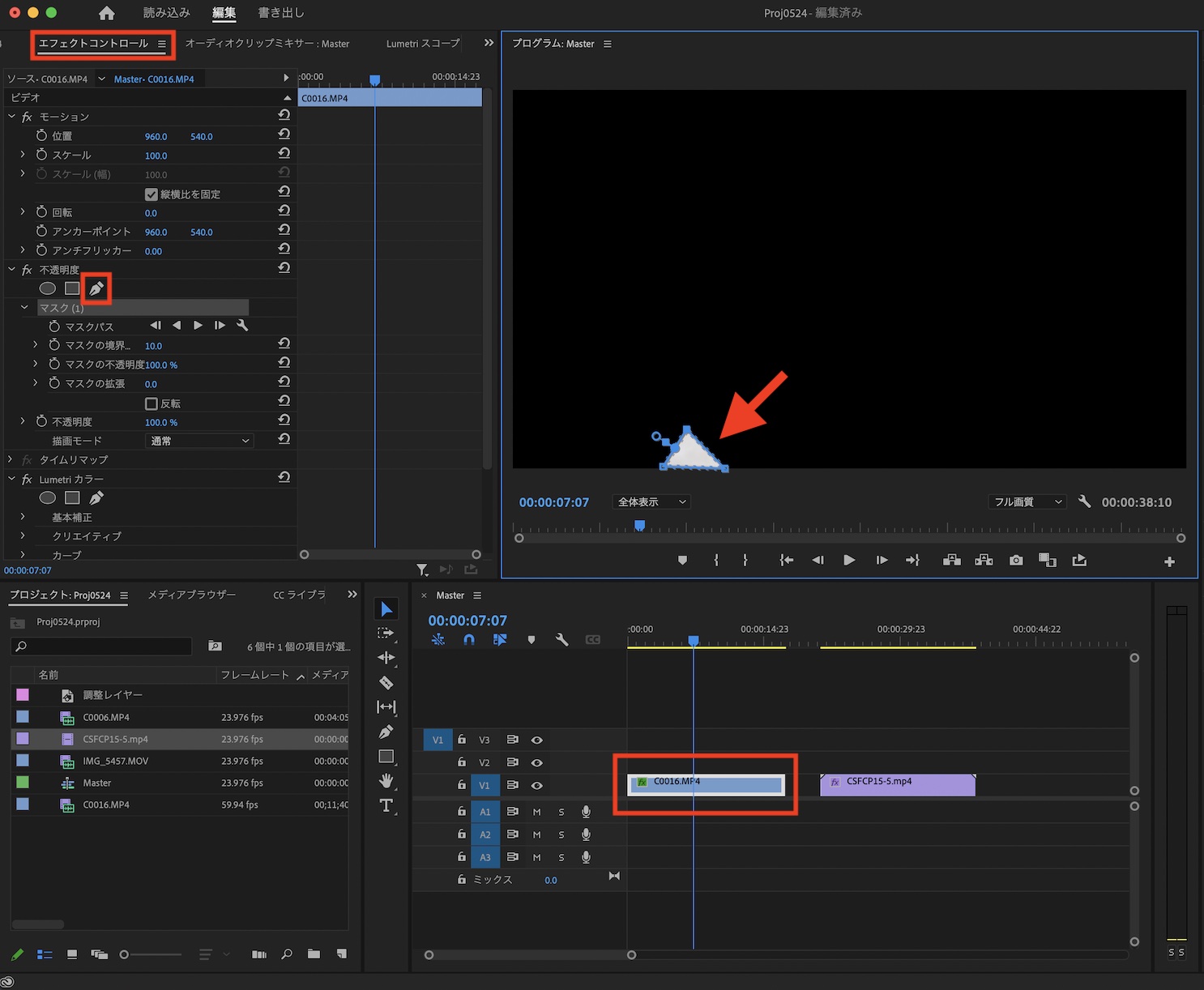Select the ellipse mask tool under 不透明度
Viewport: 1204px width, 990px height.
48,288
